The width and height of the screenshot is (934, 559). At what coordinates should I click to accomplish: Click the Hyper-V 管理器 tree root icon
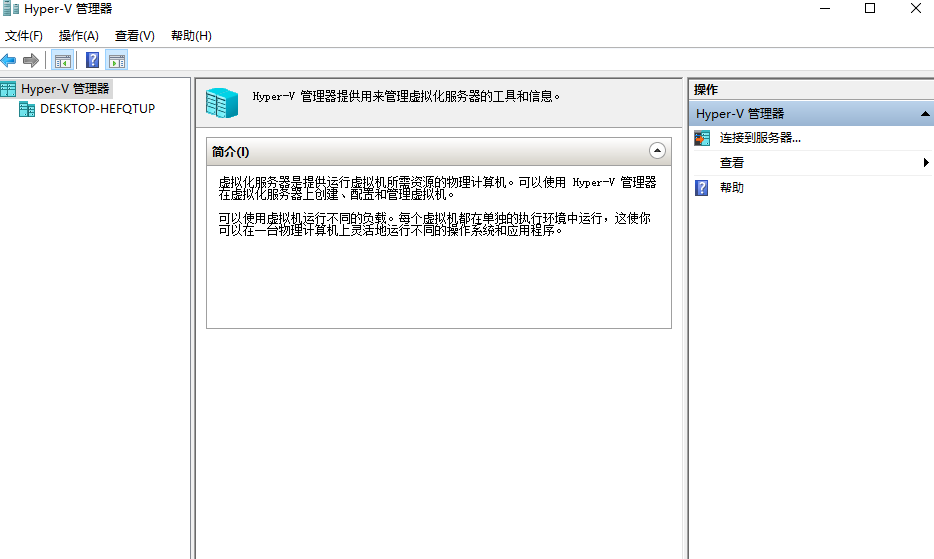8,89
